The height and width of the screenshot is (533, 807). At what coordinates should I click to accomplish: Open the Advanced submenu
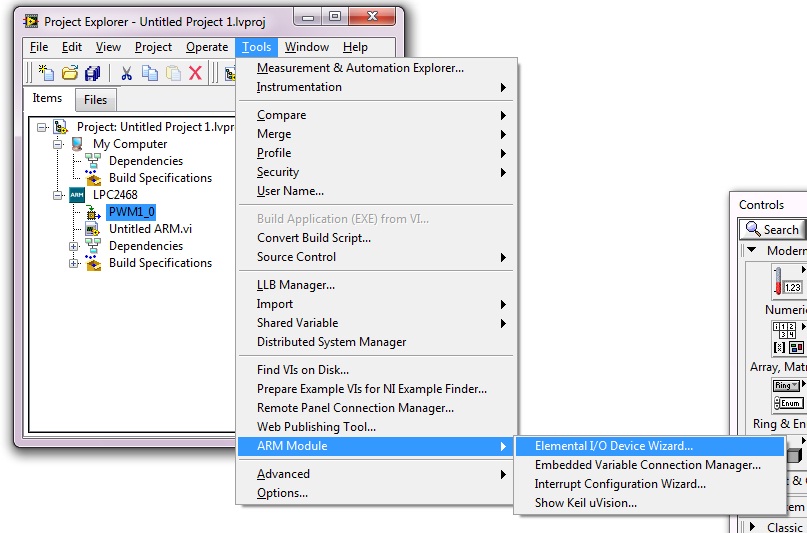point(378,474)
